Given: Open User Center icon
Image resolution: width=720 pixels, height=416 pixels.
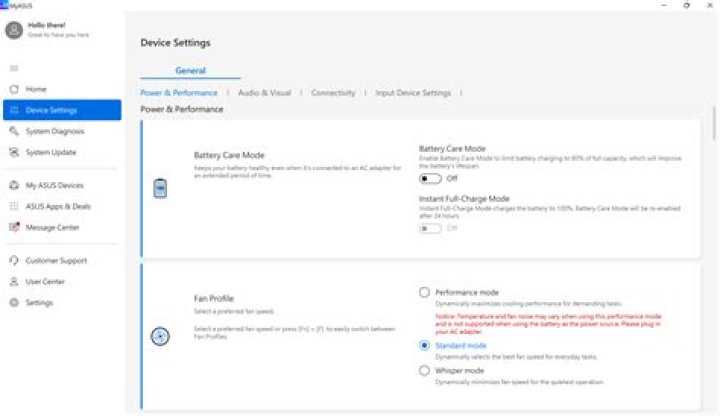Looking at the screenshot, I should tap(14, 281).
